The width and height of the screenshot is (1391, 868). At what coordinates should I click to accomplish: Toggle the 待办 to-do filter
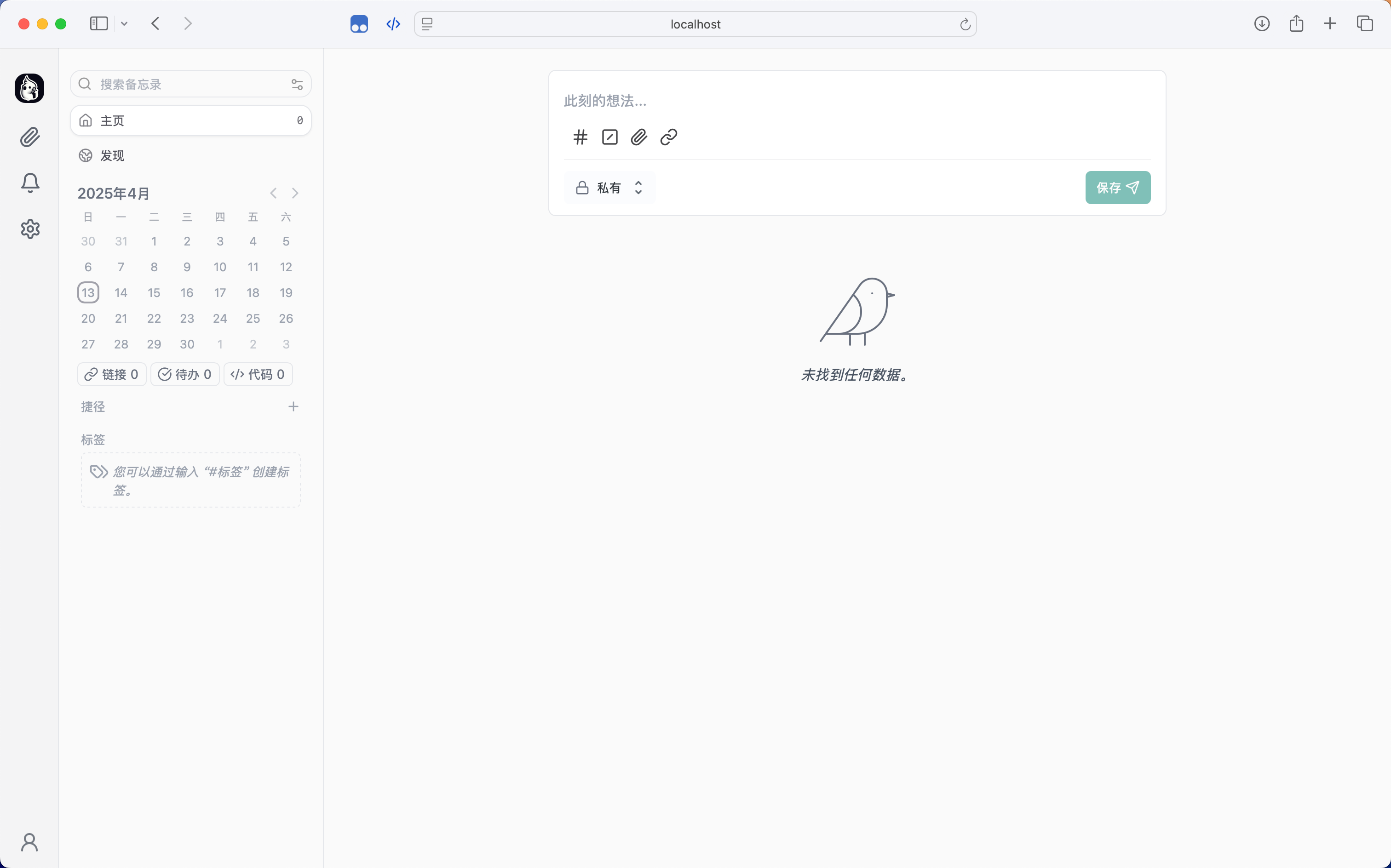tap(185, 374)
